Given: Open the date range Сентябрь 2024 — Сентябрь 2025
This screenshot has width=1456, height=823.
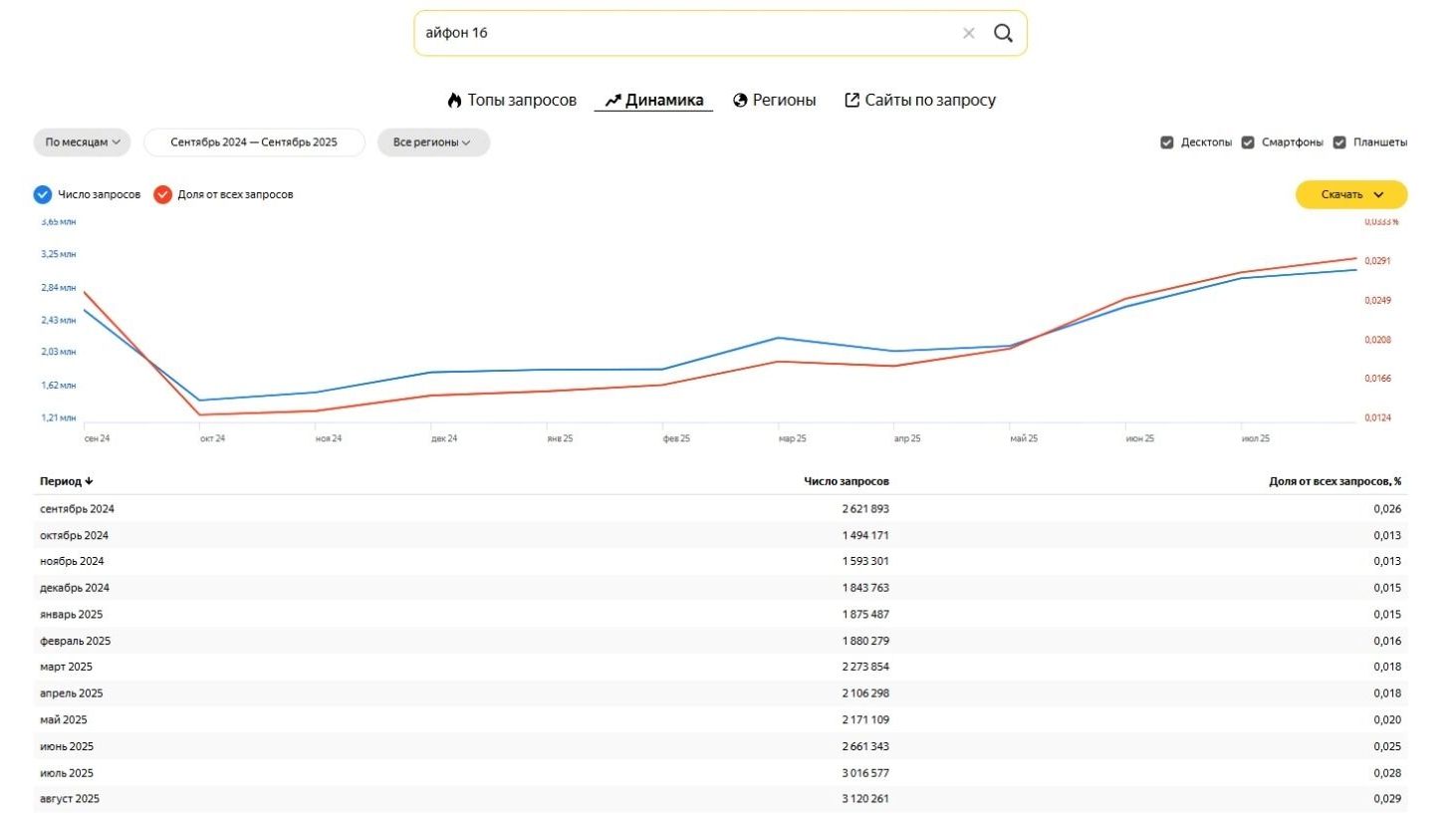Looking at the screenshot, I should tap(254, 142).
